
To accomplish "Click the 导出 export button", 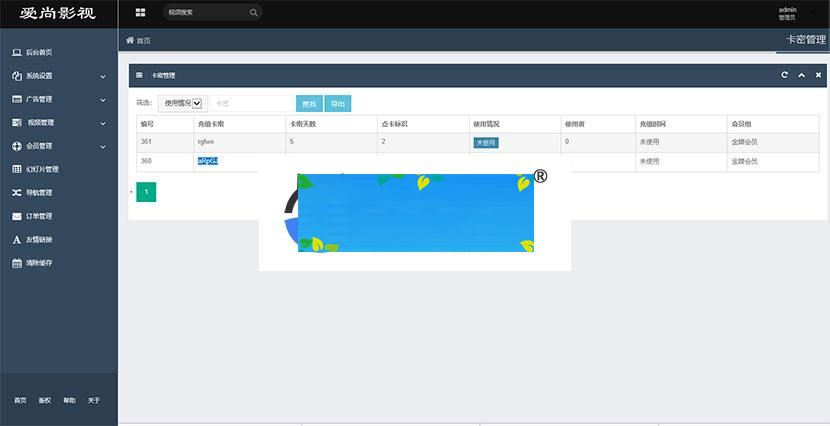I will click(x=338, y=104).
